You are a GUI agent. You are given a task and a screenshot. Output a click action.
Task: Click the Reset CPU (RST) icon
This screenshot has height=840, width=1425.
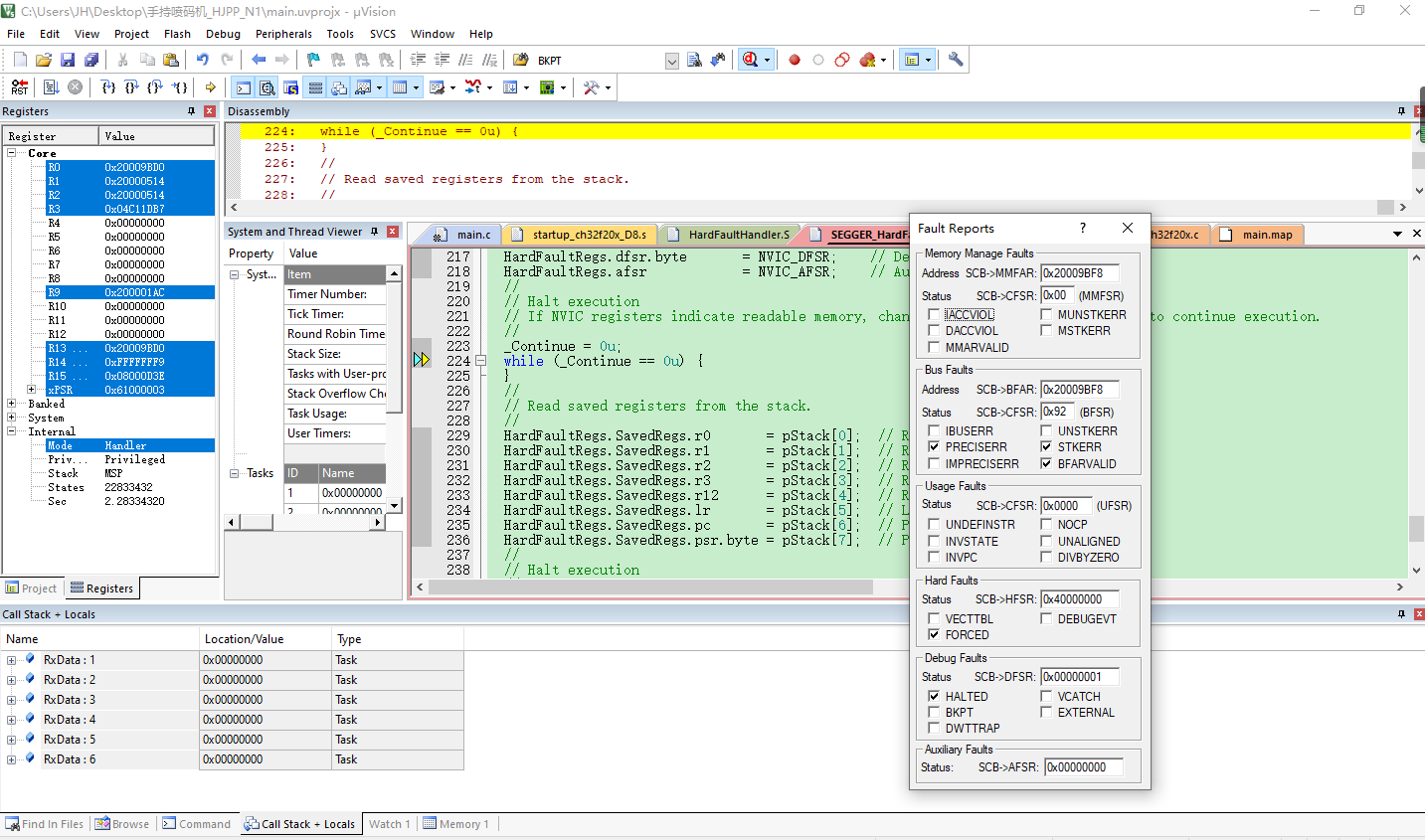coord(19,87)
